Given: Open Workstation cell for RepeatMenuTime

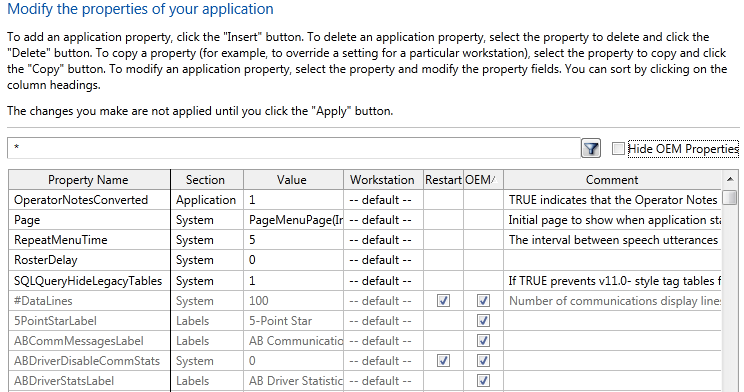Looking at the screenshot, I should tap(383, 240).
